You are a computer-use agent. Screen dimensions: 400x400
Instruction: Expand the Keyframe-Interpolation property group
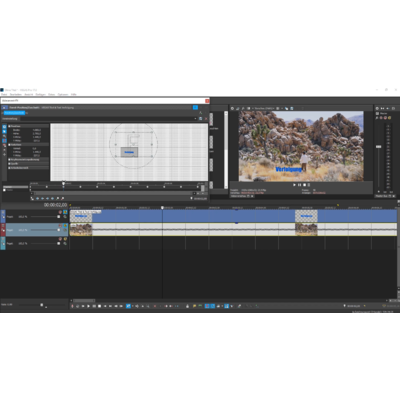tap(9, 159)
